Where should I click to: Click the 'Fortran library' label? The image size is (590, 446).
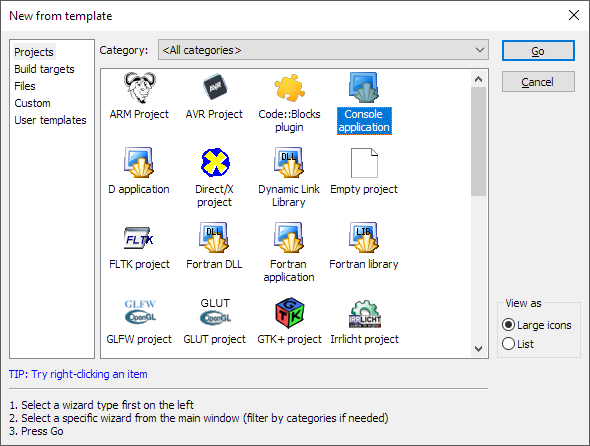pos(364,264)
